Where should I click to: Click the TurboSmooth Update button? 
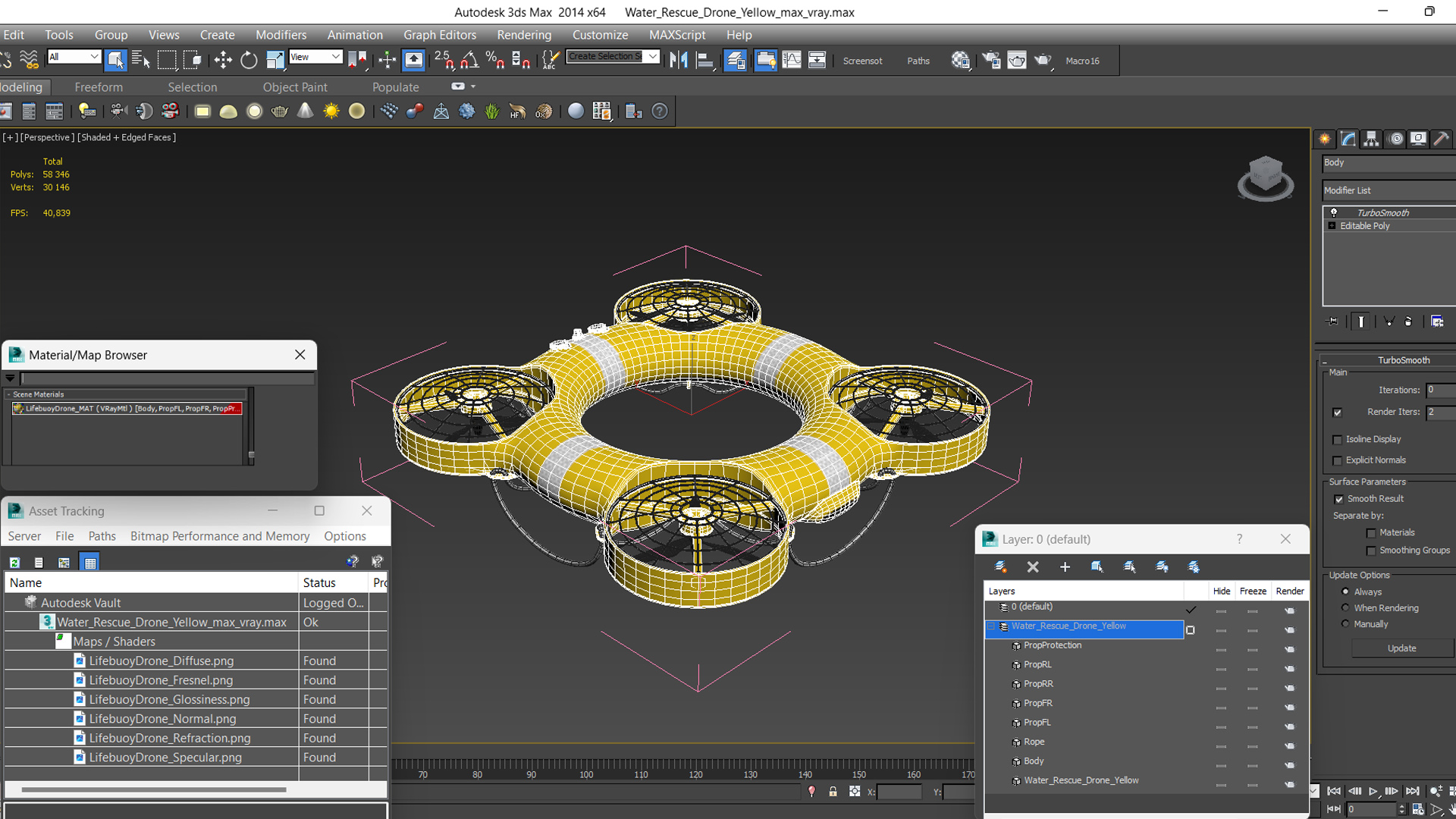pyautogui.click(x=1401, y=648)
